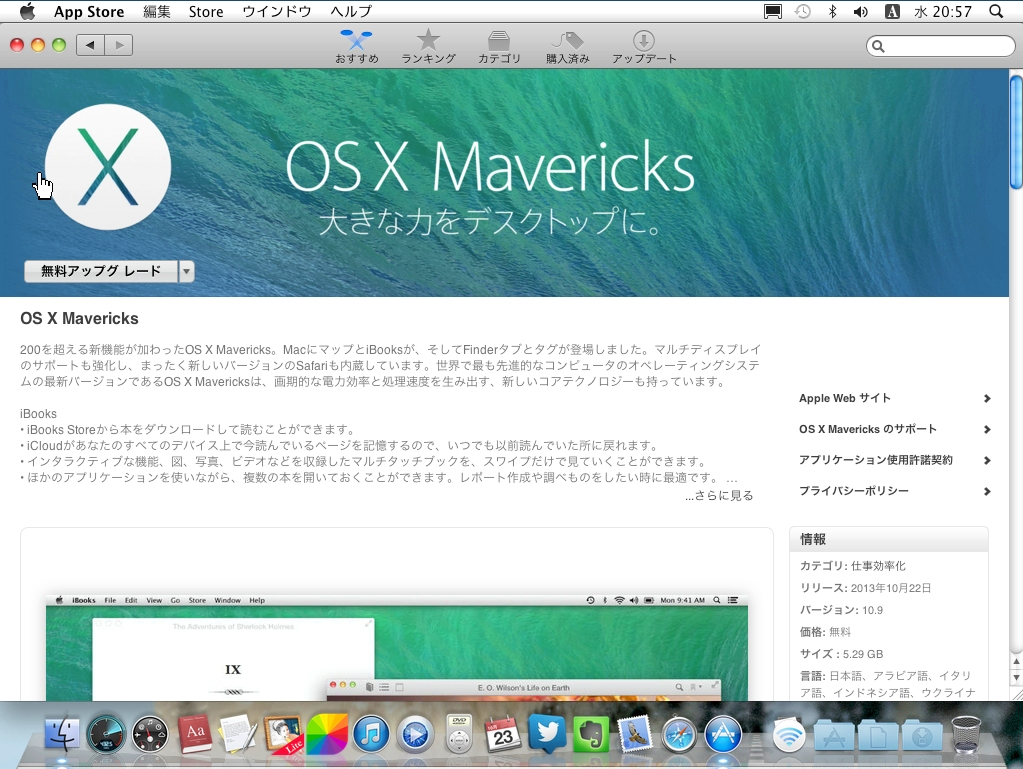Open the おすすめ featured toolbar icon
Screen dimensions: 1023x769
coord(356,46)
